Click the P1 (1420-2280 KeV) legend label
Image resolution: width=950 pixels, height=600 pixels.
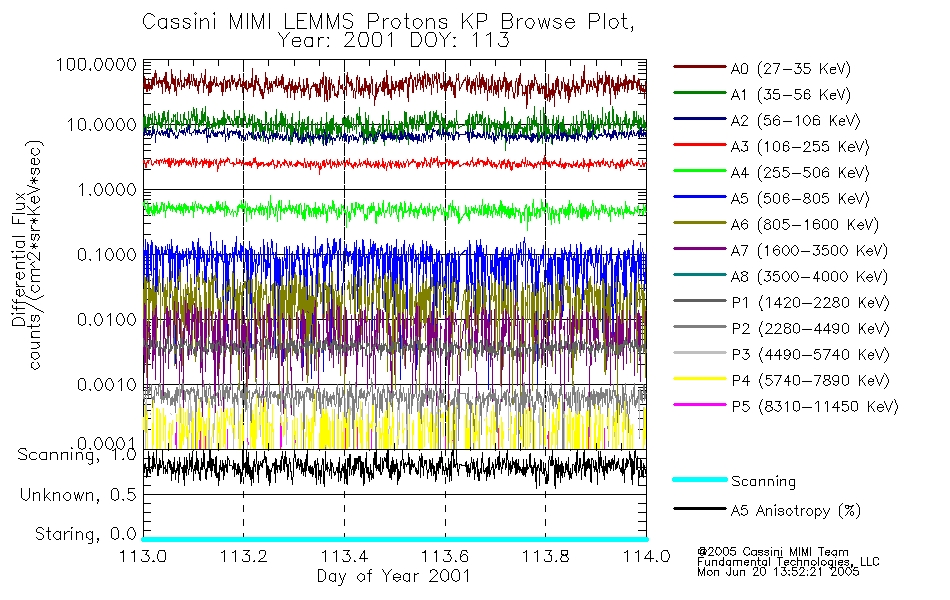(810, 303)
